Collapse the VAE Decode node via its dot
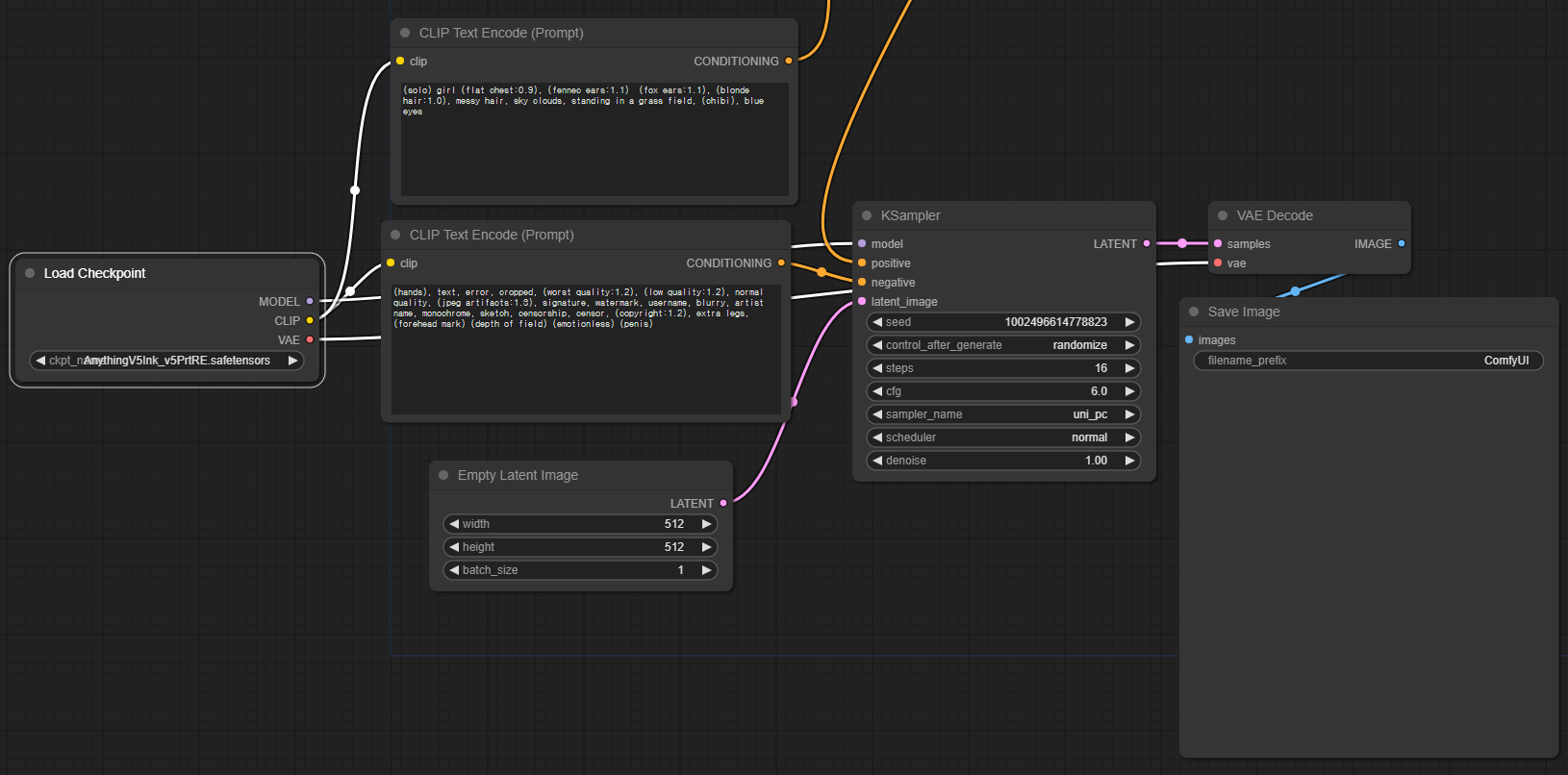Viewport: 1568px width, 775px height. (1223, 215)
